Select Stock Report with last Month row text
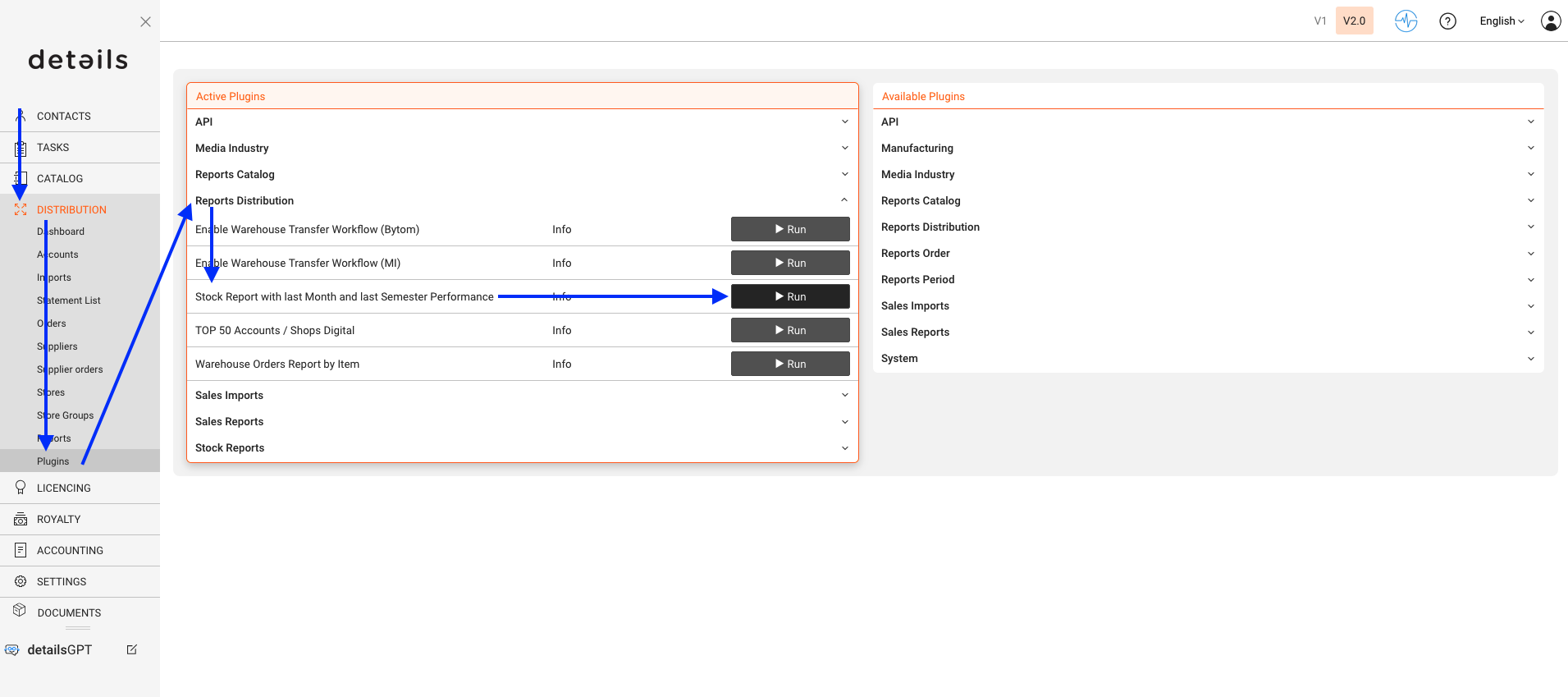 pos(345,296)
